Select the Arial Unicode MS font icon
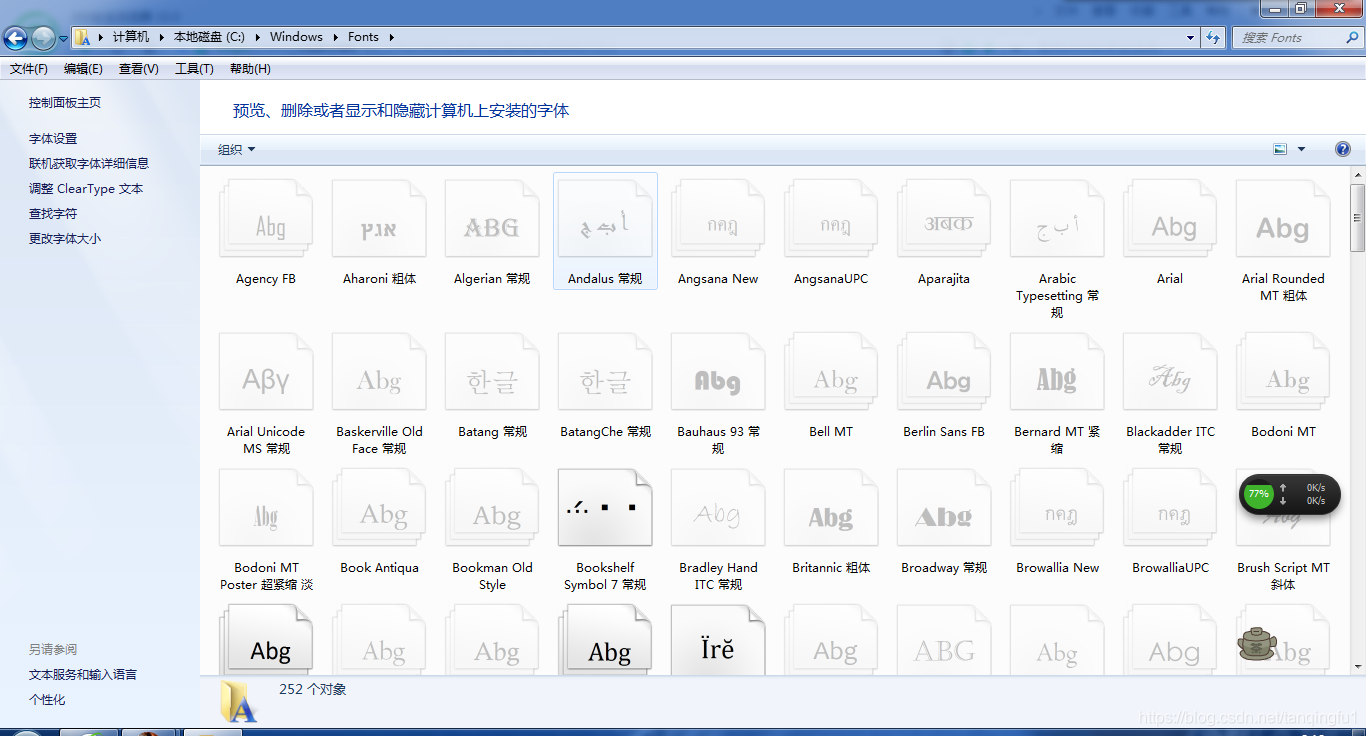Viewport: 1366px width, 736px height. (x=266, y=373)
